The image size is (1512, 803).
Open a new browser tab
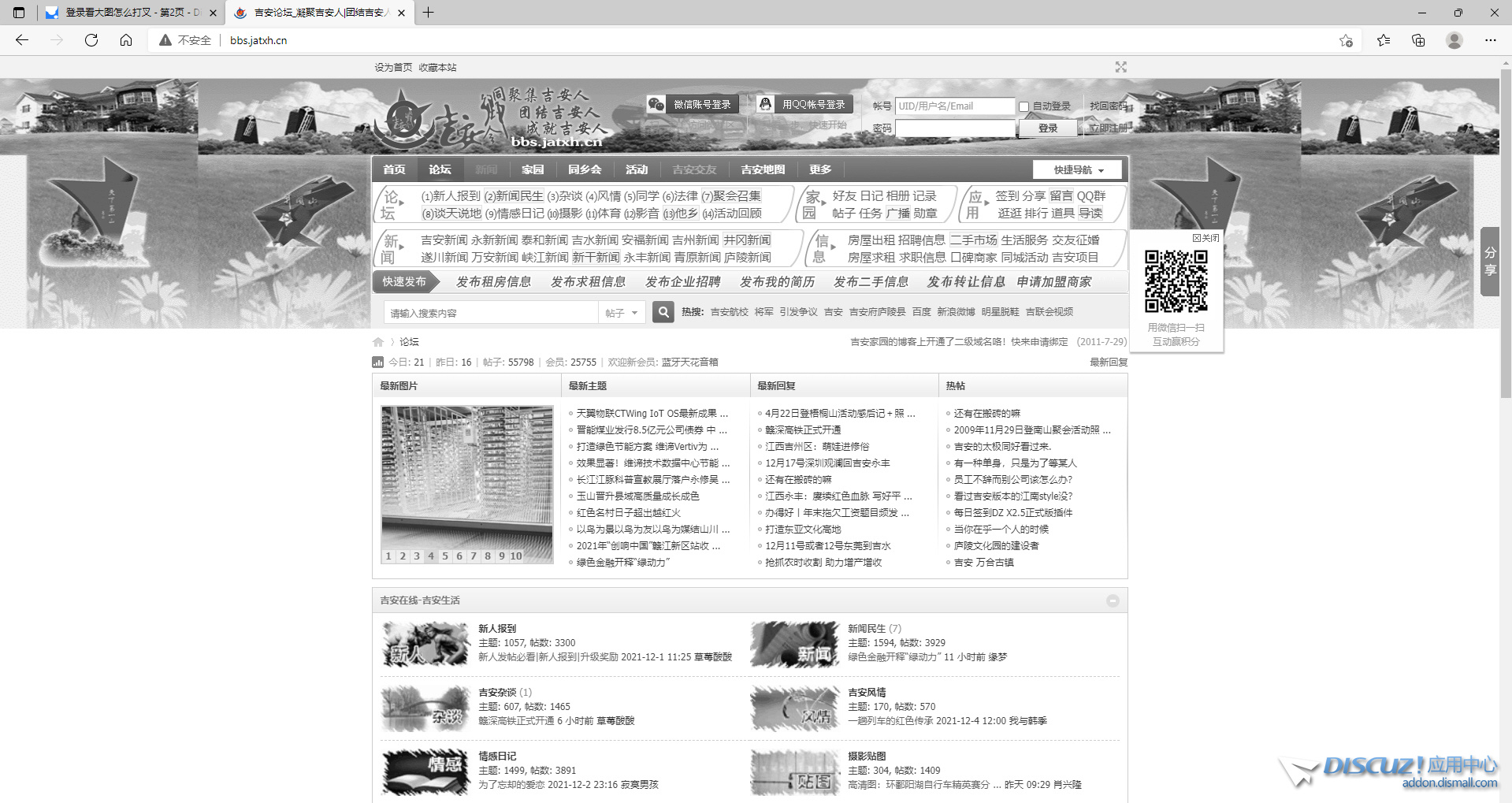(x=428, y=13)
